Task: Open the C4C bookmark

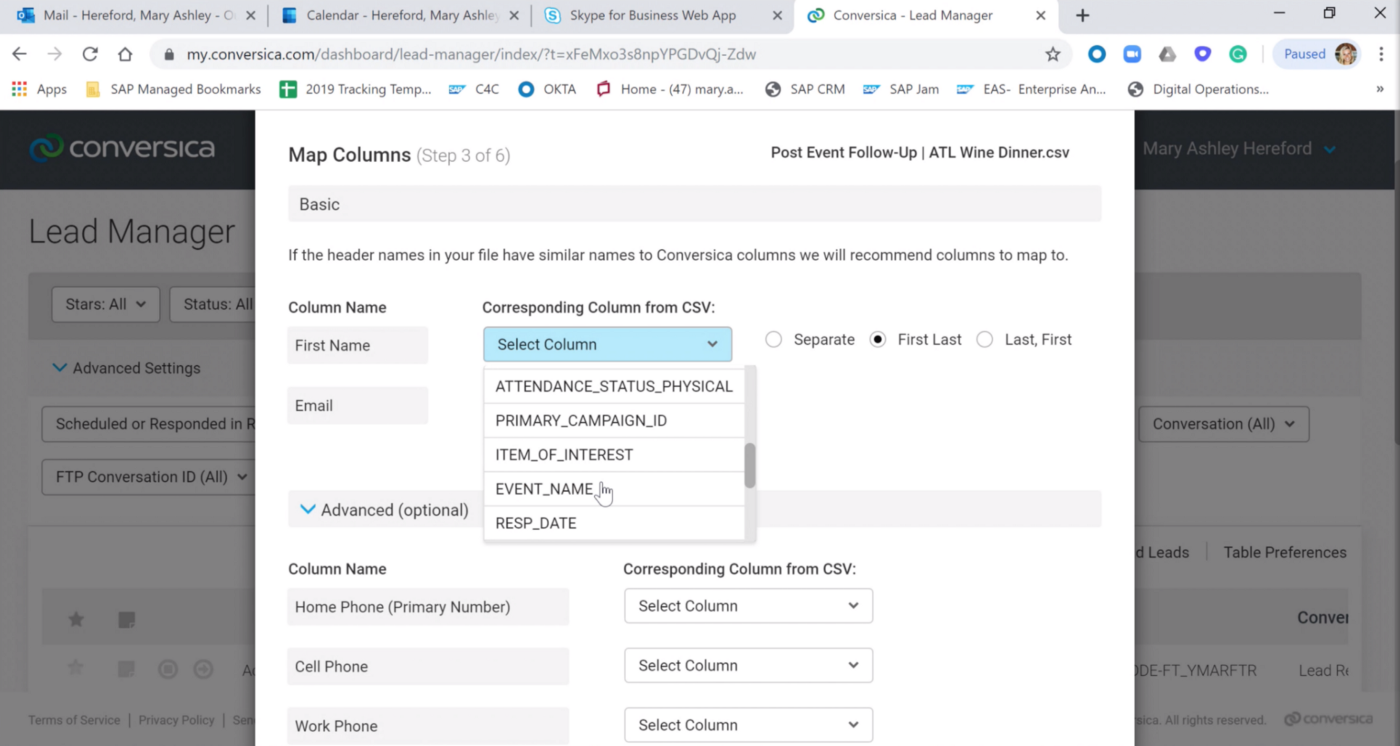Action: point(474,89)
